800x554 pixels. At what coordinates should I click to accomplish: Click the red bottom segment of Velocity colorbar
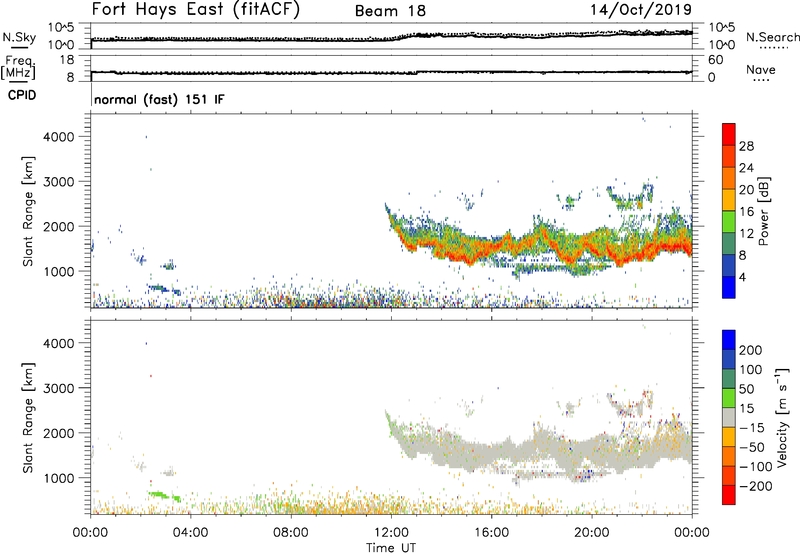click(729, 495)
